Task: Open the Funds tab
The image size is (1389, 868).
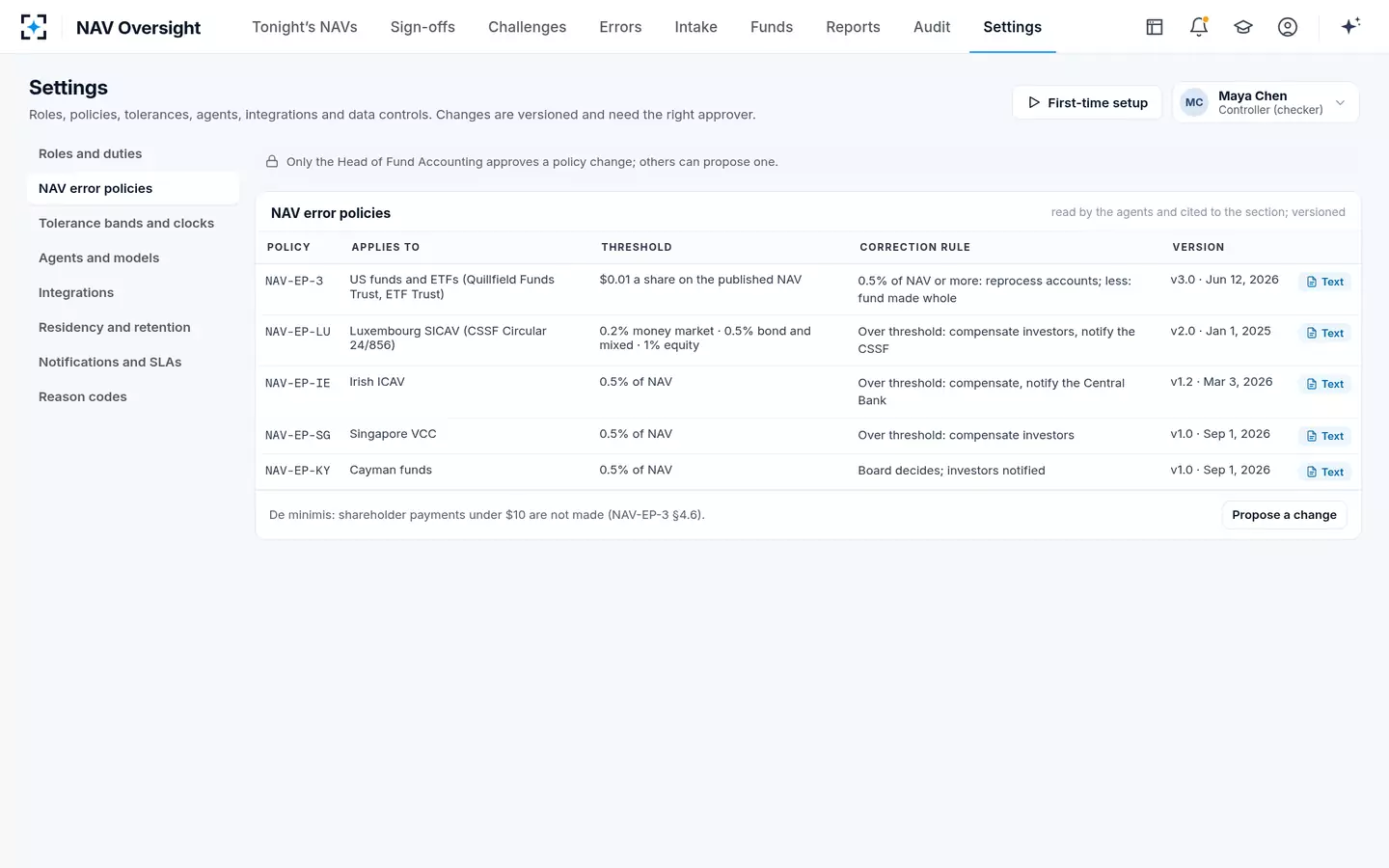Action: (772, 27)
